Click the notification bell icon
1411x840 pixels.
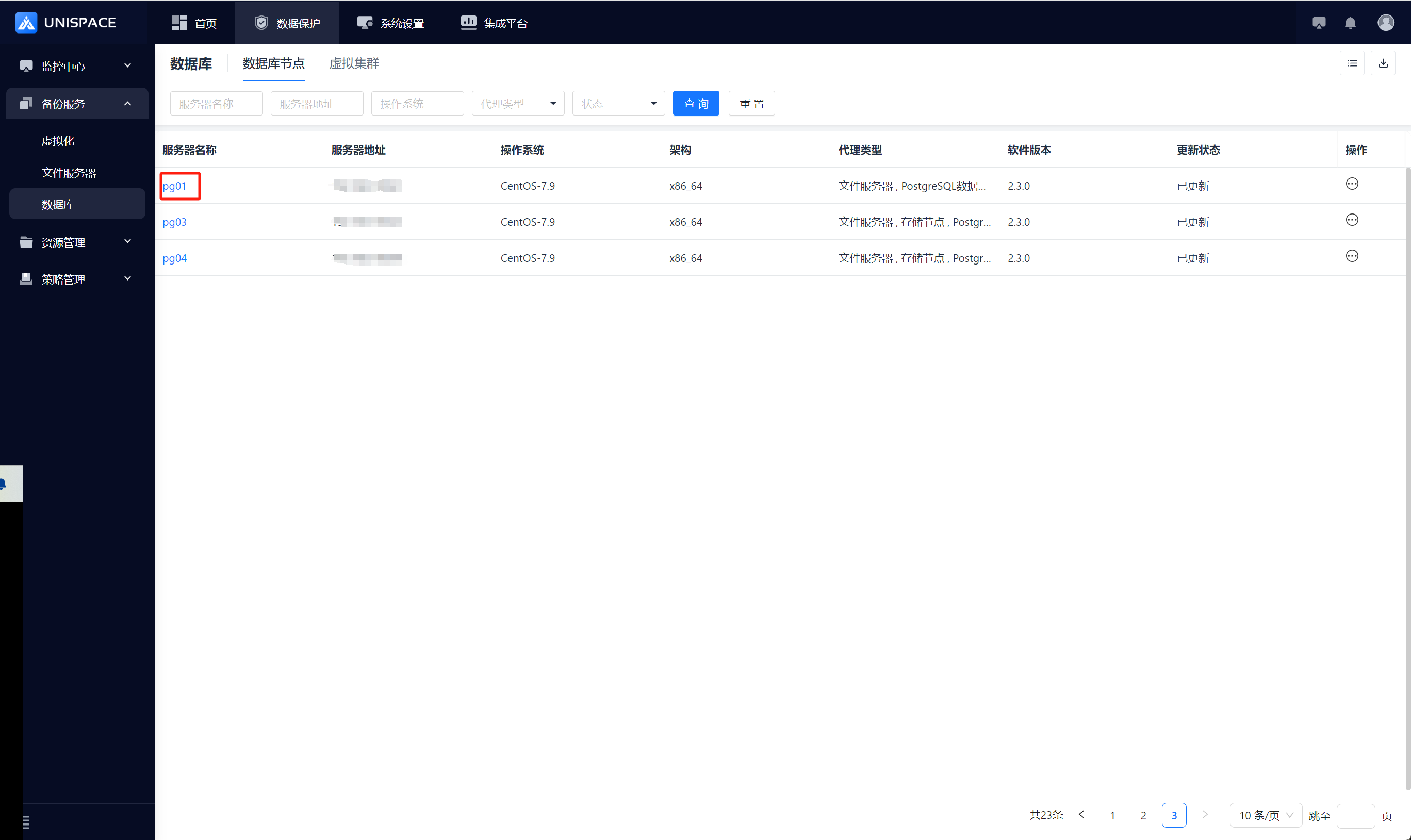pos(1350,23)
